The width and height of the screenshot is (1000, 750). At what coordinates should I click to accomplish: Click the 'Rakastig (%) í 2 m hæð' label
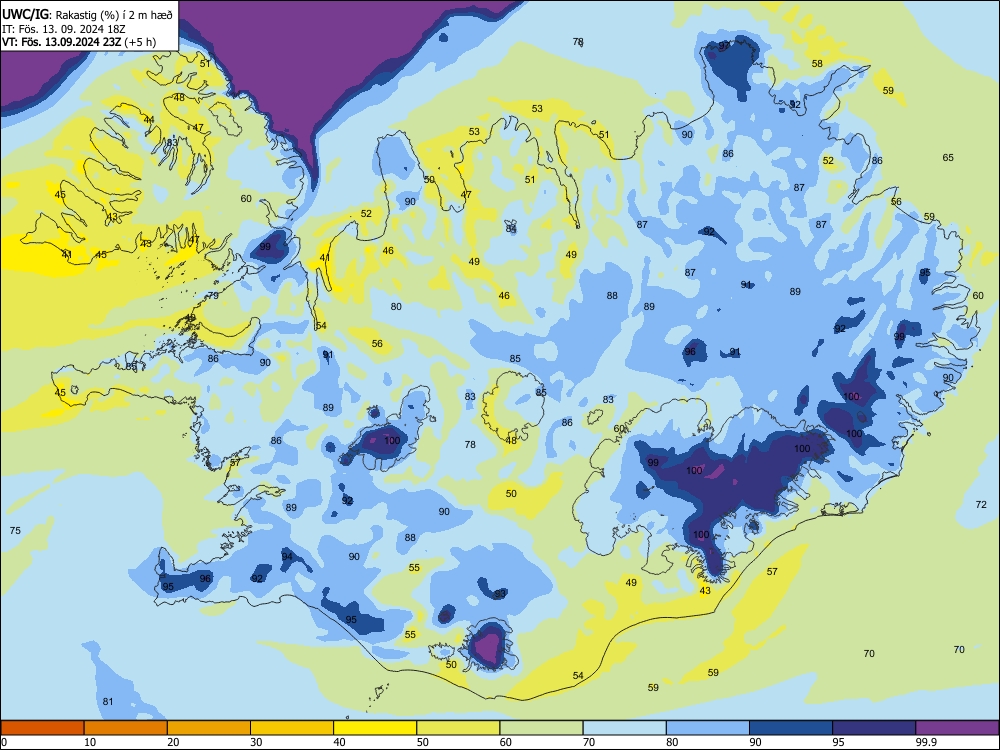[x=114, y=15]
